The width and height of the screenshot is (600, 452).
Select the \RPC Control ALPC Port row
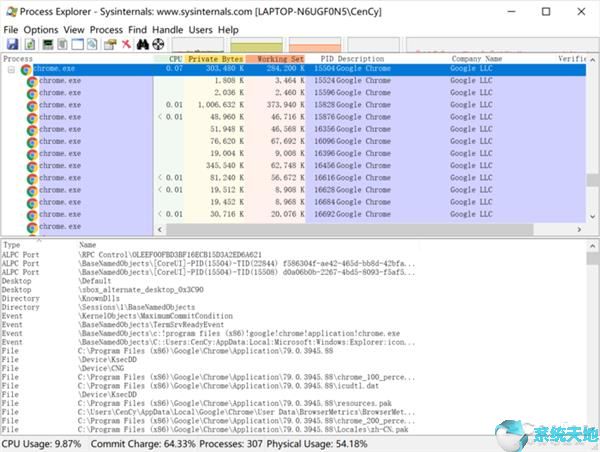[x=293, y=255]
